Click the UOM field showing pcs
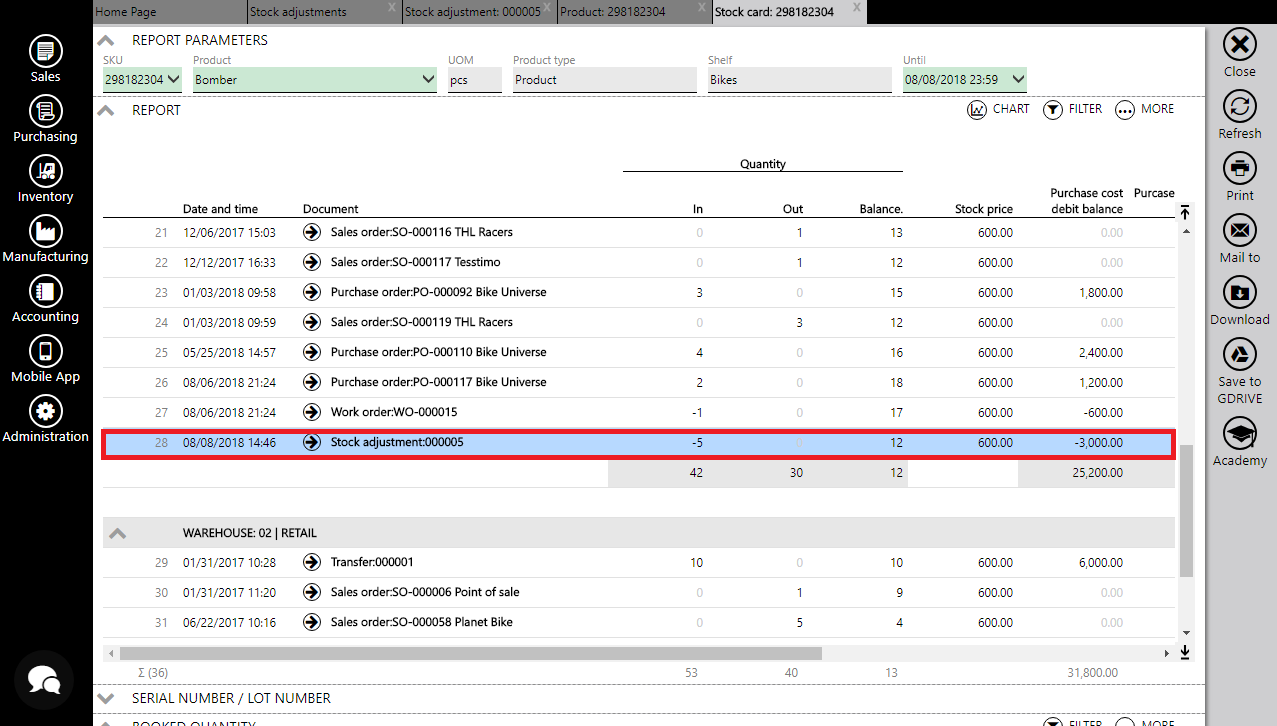Viewport: 1277px width, 726px height. tap(475, 80)
